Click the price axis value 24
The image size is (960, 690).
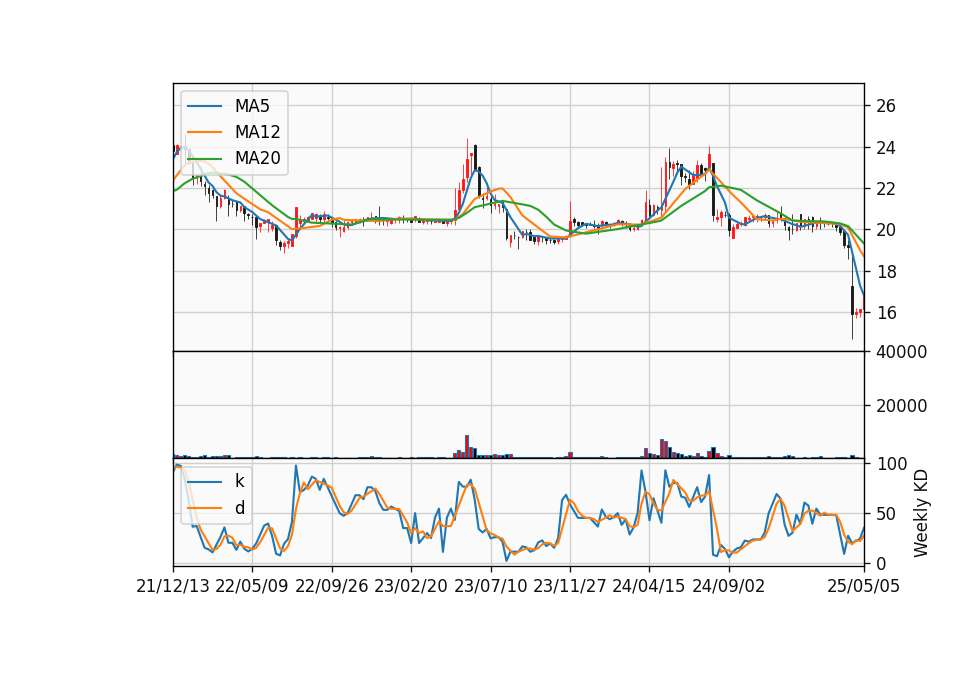coord(886,148)
